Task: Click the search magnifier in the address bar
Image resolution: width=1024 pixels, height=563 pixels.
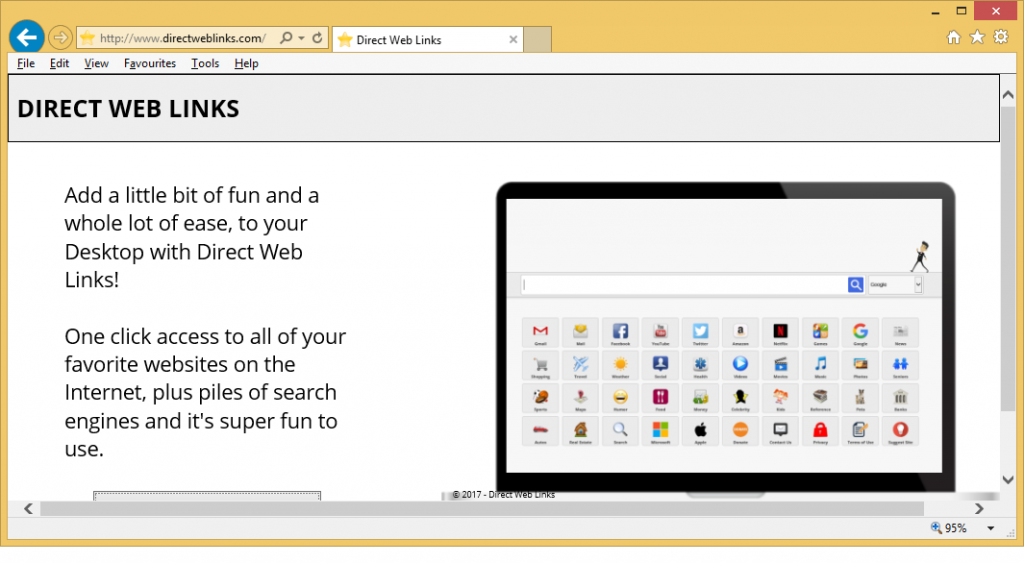Action: pyautogui.click(x=286, y=39)
